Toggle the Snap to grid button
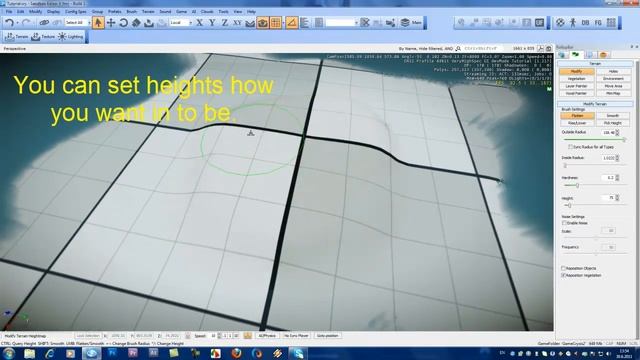 (276, 23)
